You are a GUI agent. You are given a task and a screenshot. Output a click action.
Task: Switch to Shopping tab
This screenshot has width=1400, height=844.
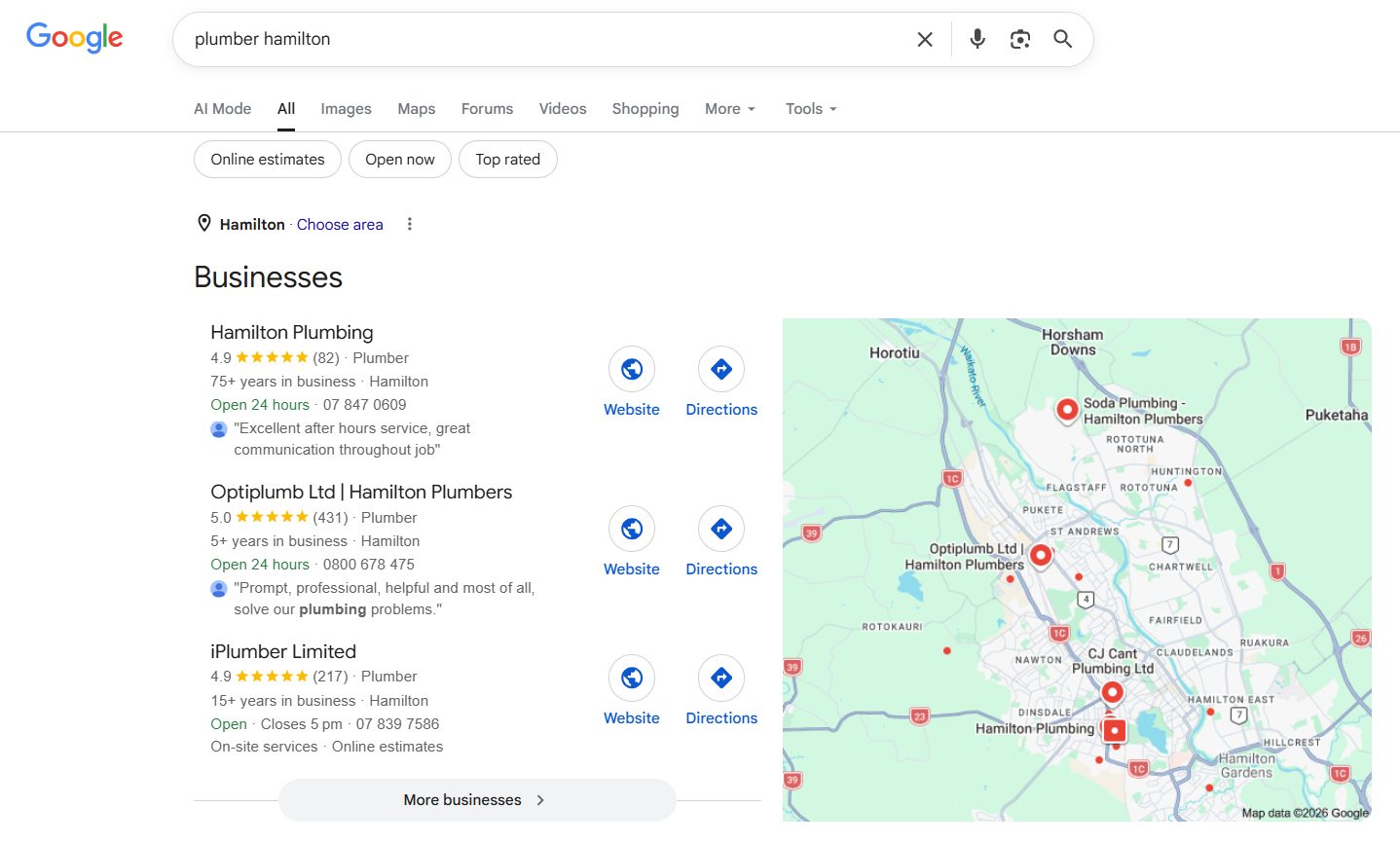[x=645, y=109]
